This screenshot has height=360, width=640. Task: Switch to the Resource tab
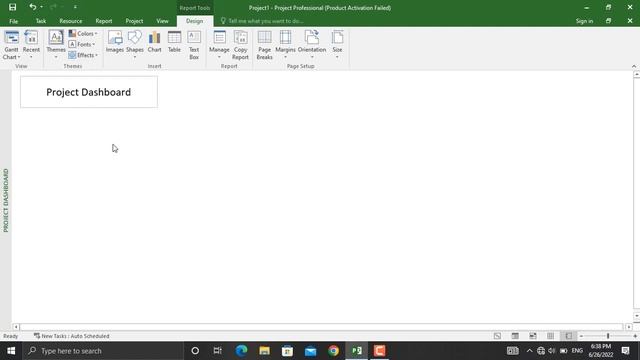coord(71,21)
